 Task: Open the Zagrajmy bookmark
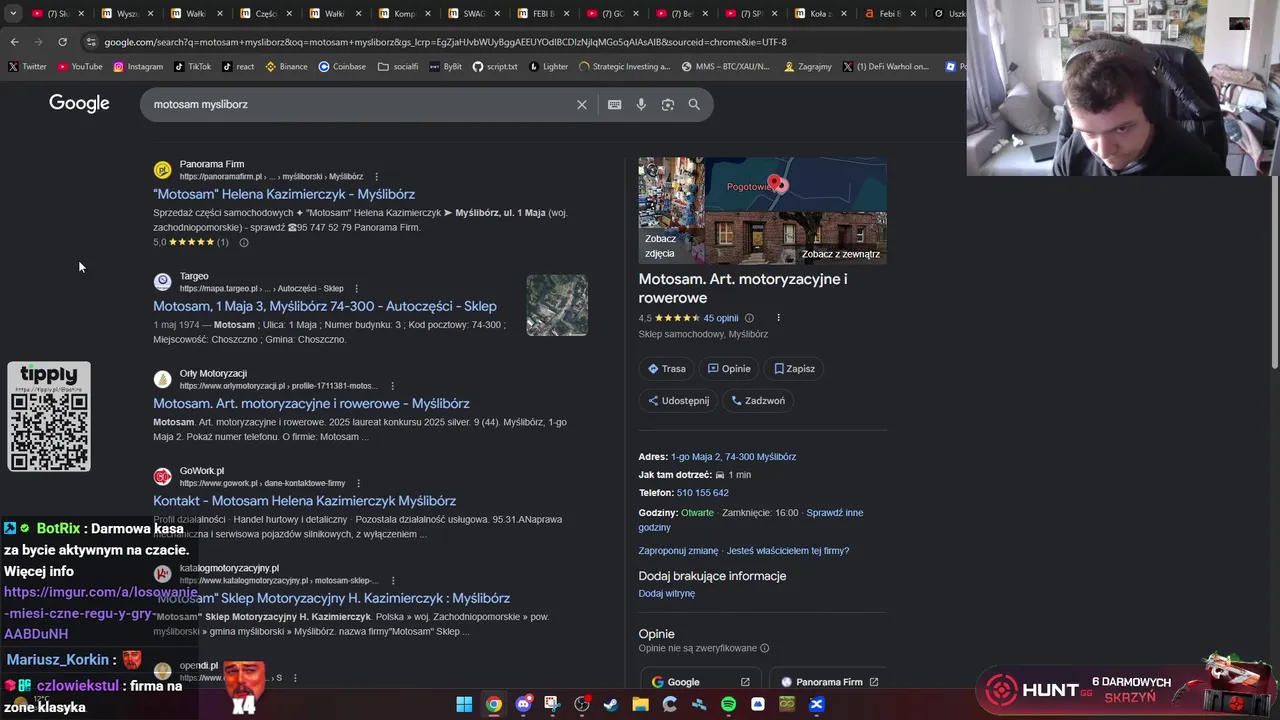(808, 67)
